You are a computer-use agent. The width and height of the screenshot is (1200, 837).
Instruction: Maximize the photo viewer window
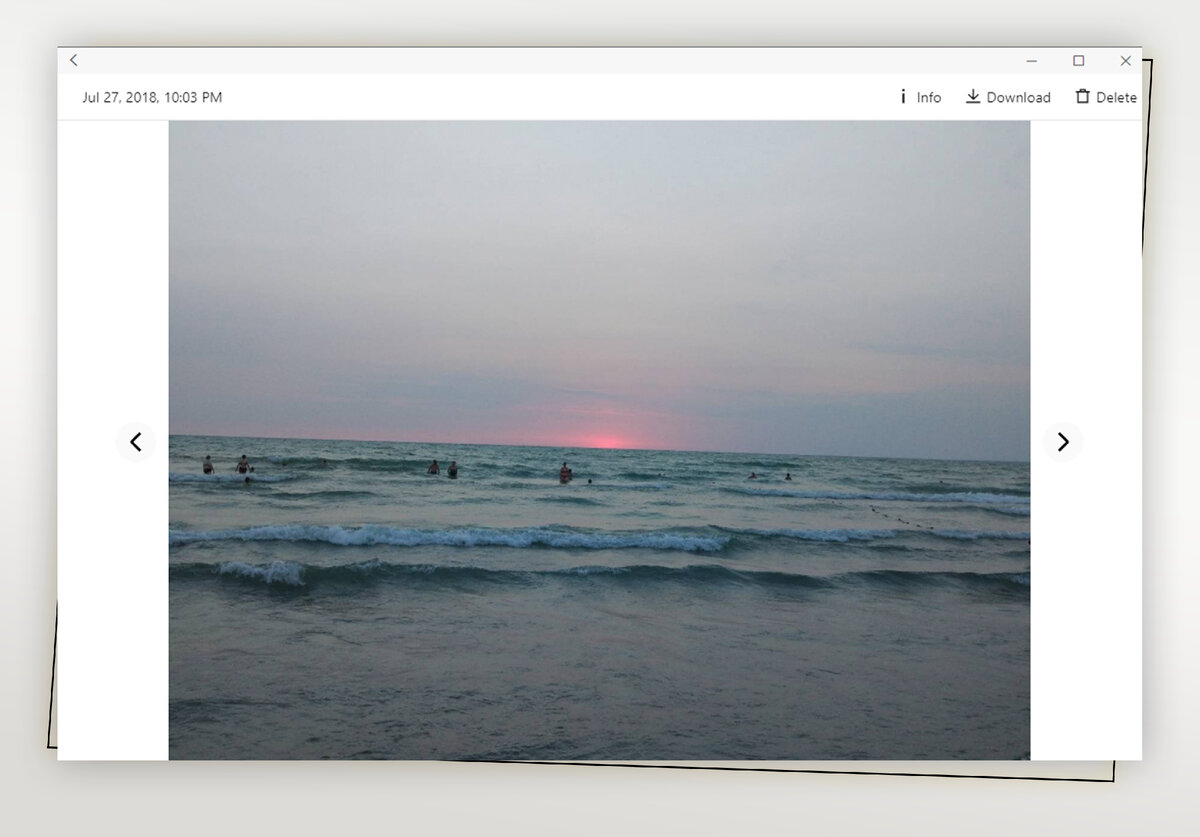click(1078, 61)
